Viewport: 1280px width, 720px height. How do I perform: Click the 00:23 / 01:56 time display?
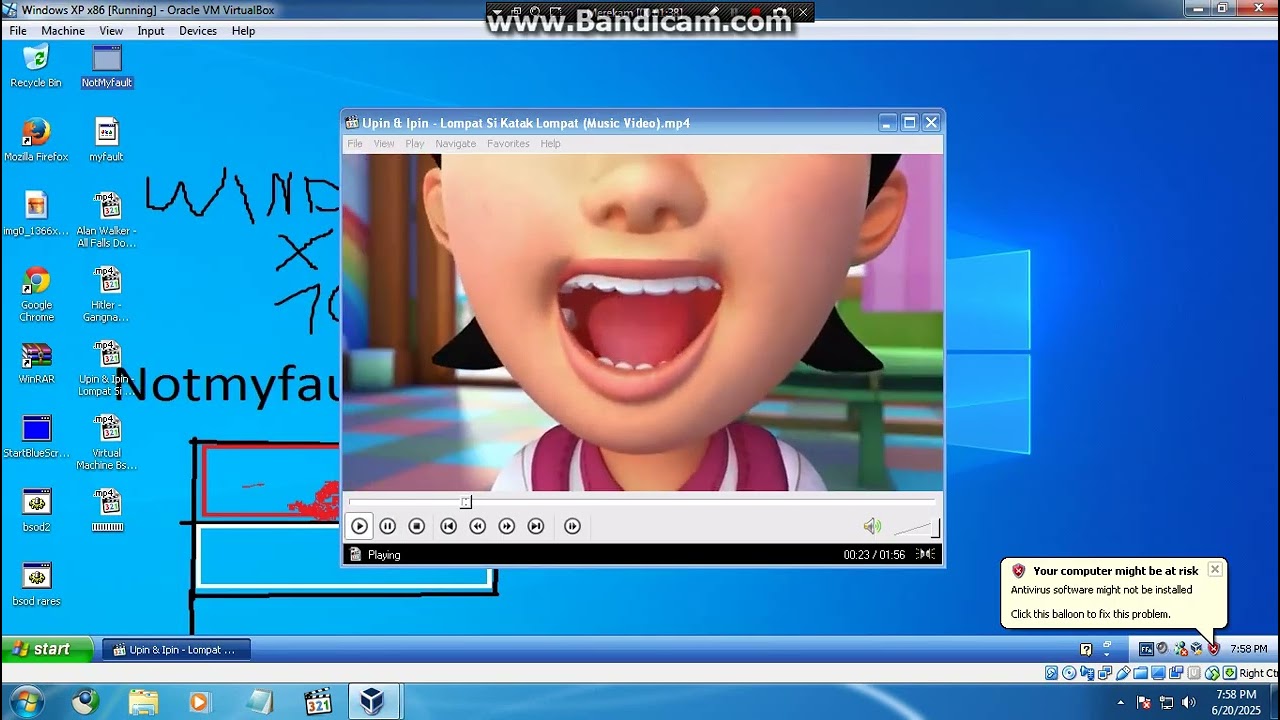point(874,555)
